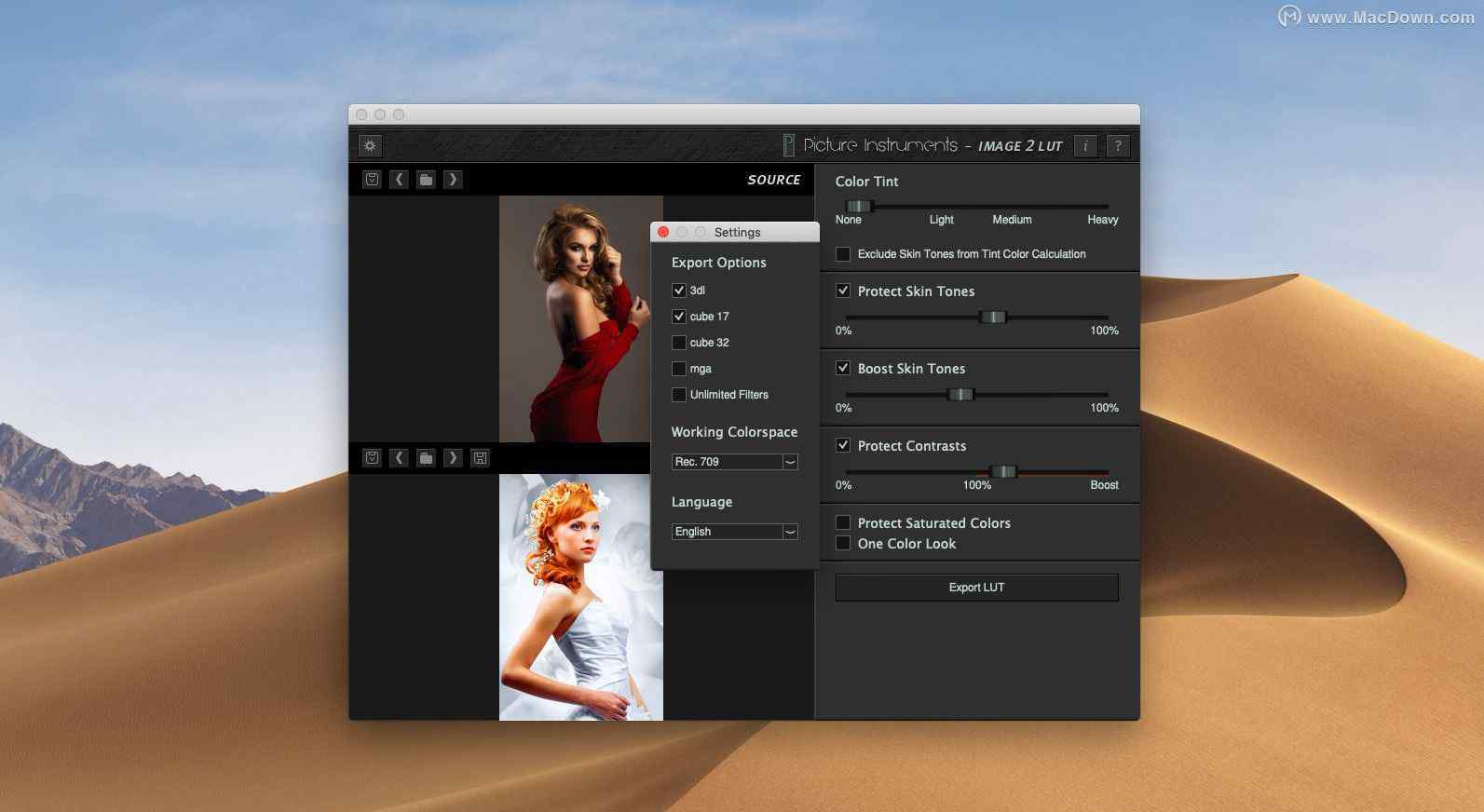
Task: Click the 'Boost' label under Protect Contrasts
Action: click(x=1104, y=485)
